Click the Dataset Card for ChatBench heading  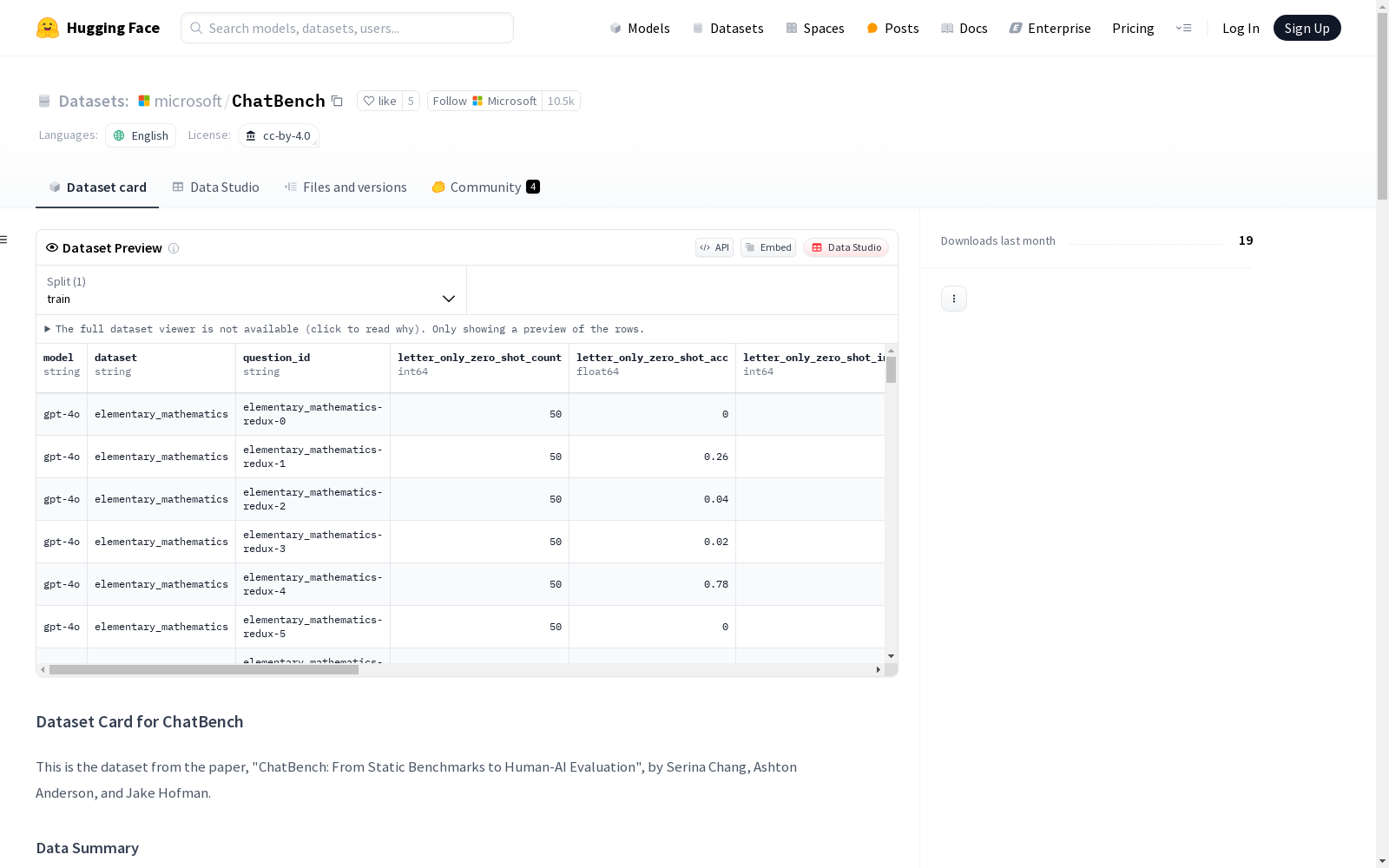click(140, 722)
